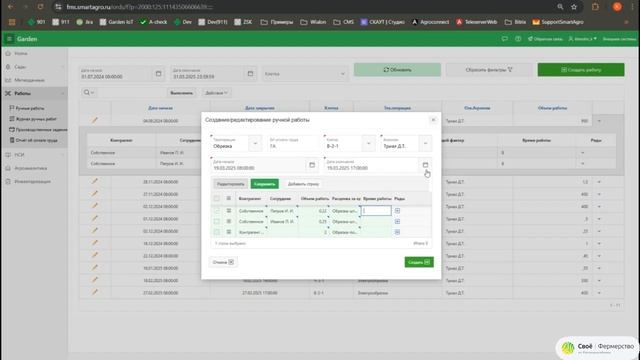640x360 pixels.
Task: Open the A-check bookmark
Action: 153,22
